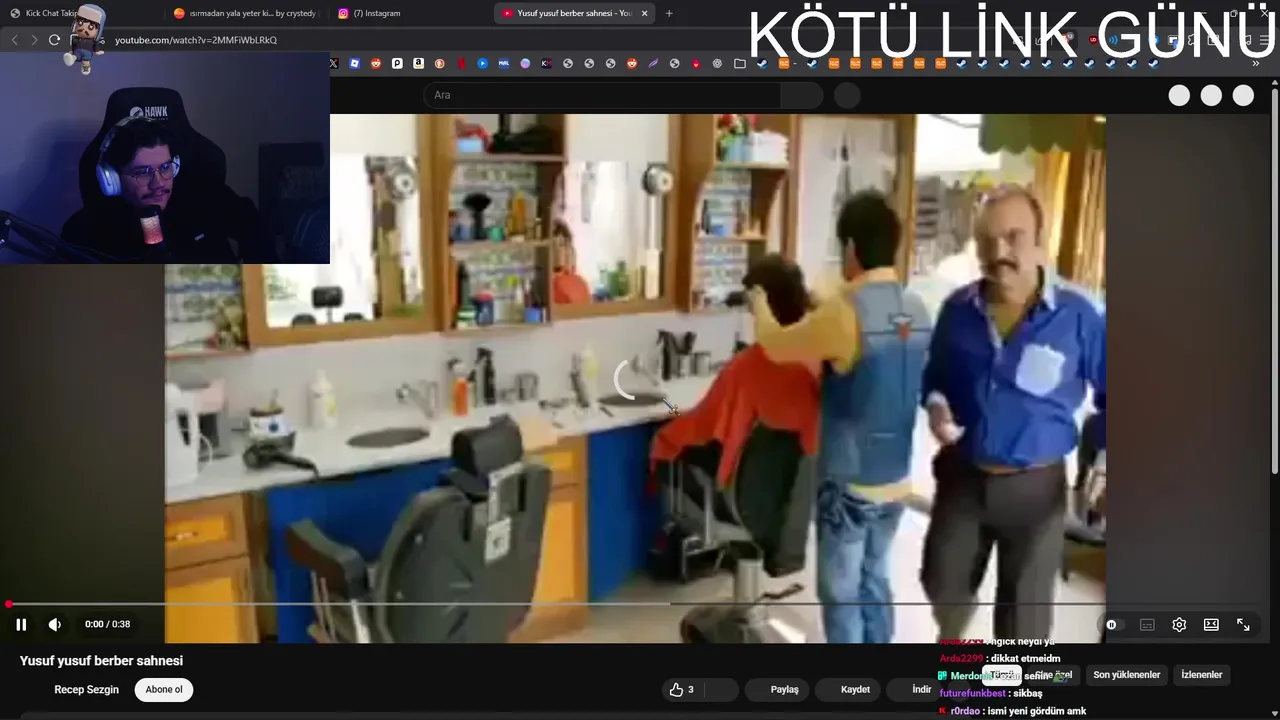Focus the Ara search field

[x=602, y=95]
